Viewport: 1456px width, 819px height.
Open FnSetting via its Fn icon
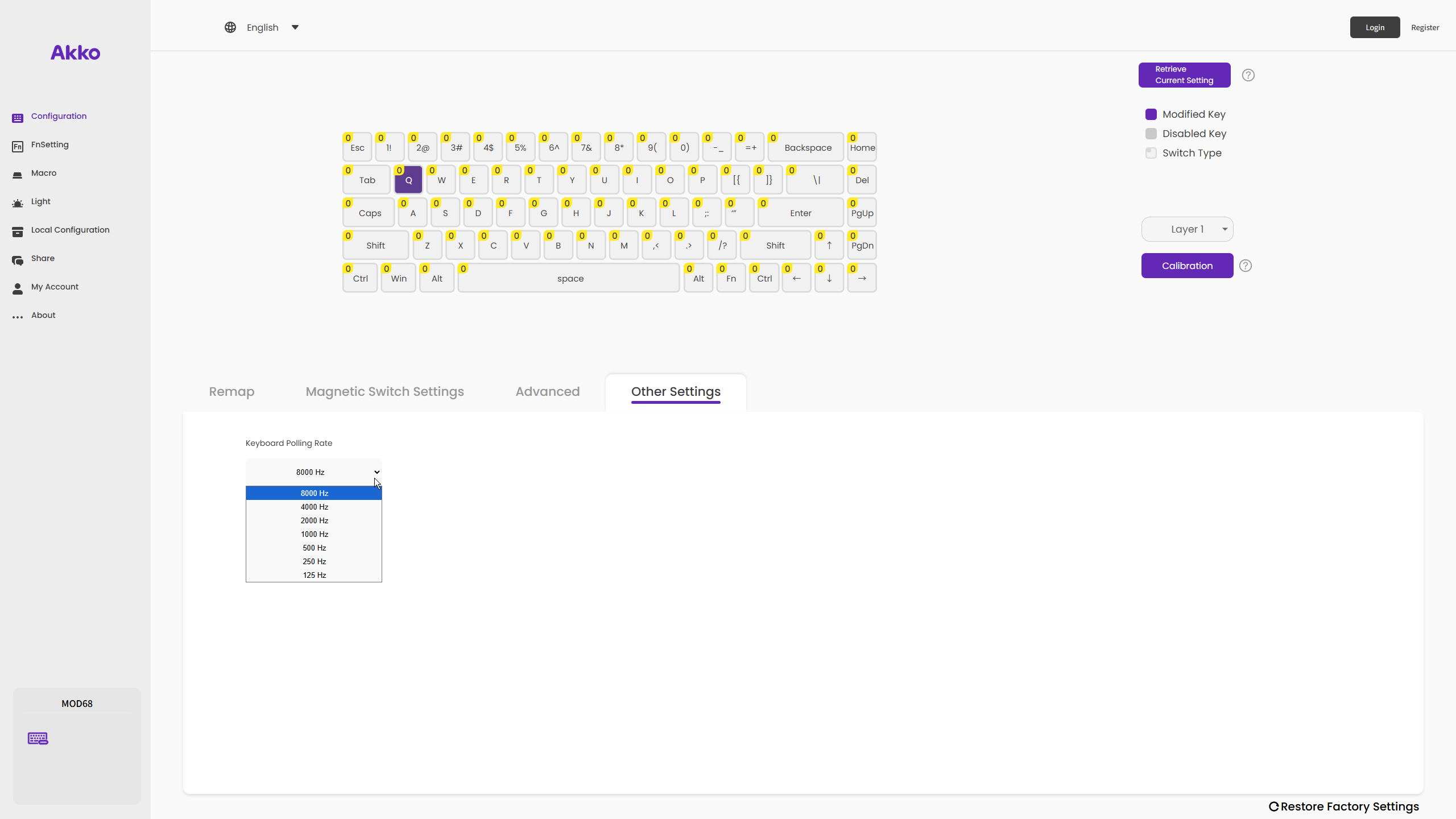tap(18, 147)
